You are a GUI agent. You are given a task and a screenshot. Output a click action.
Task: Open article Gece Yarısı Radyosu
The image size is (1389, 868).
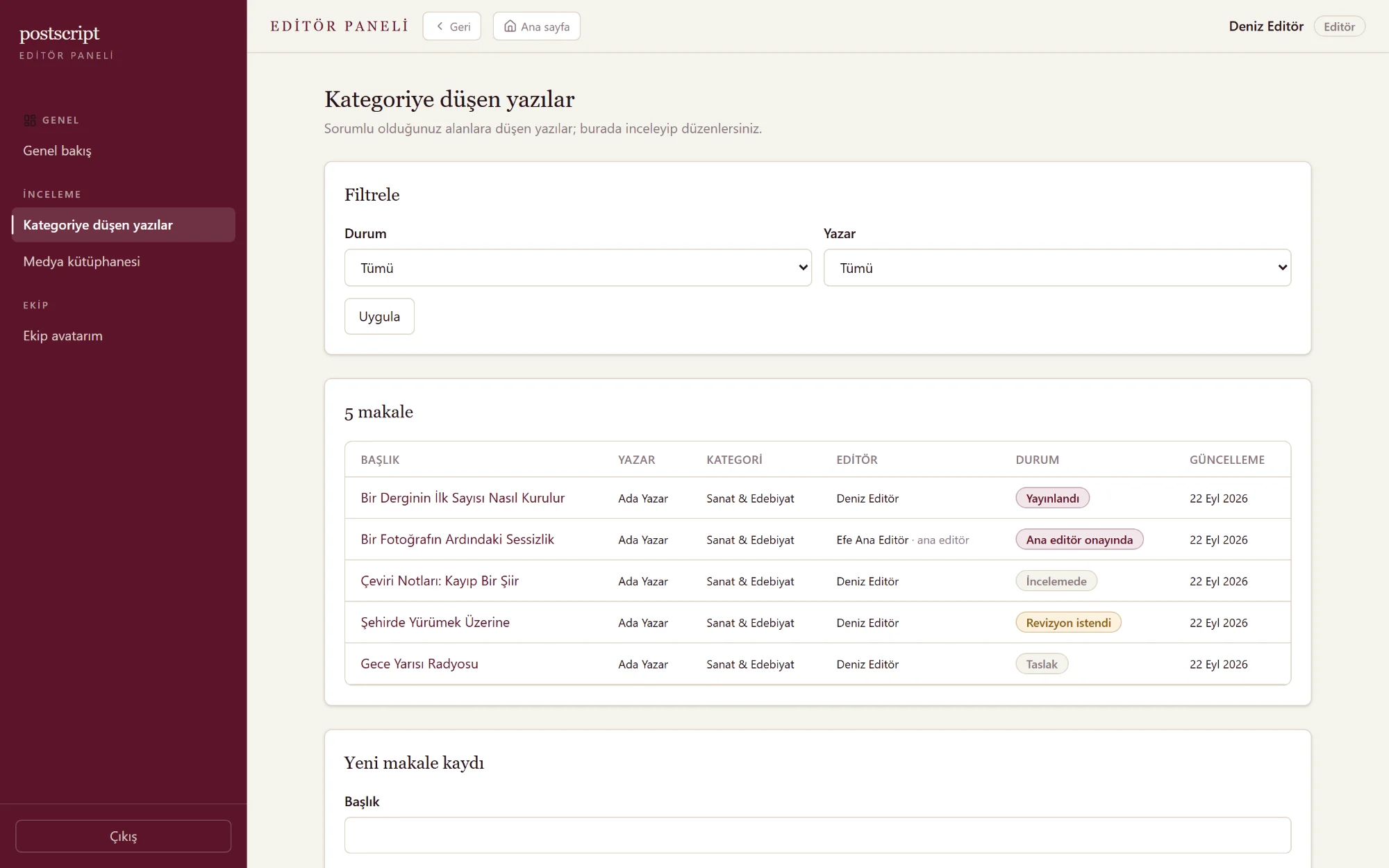click(419, 664)
